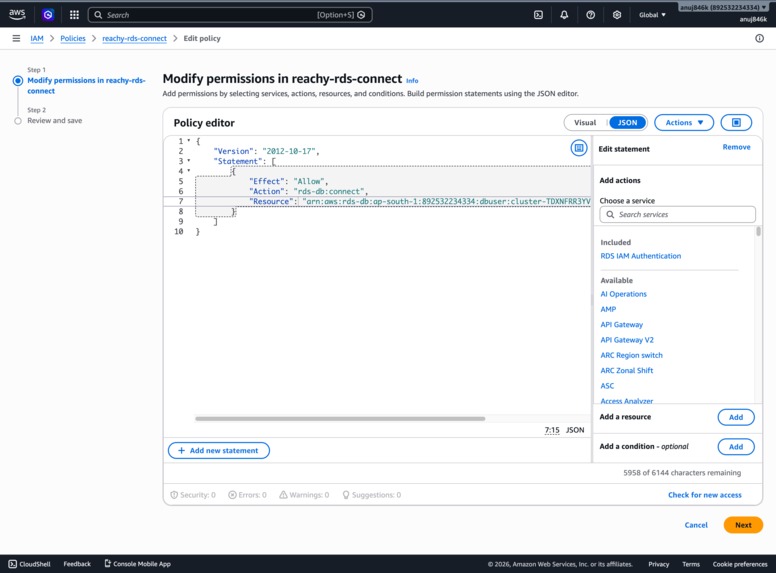This screenshot has width=776, height=573.
Task: Select API Gateway service
Action: (x=622, y=325)
